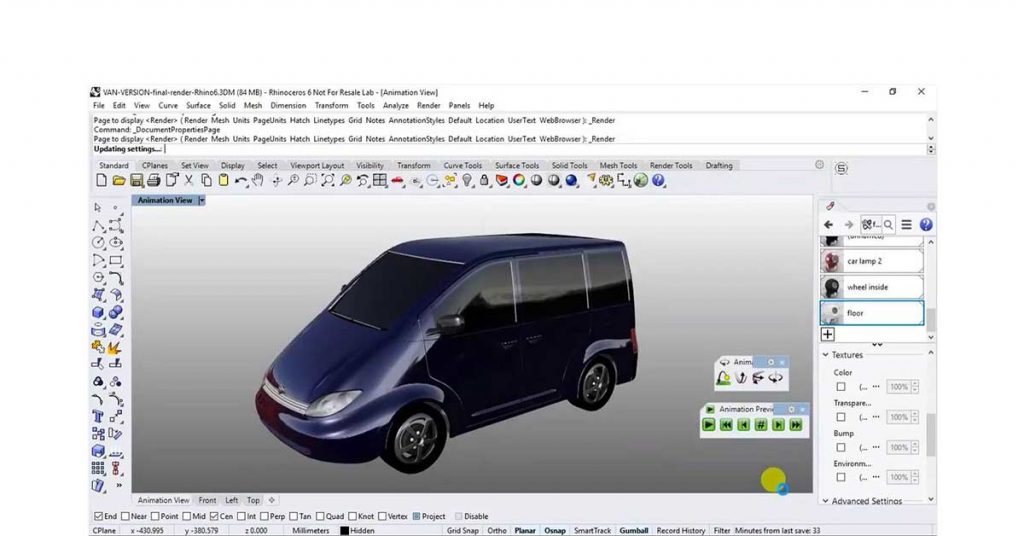Click the black Hidden layer color swatch
1024x536 pixels.
[x=344, y=531]
